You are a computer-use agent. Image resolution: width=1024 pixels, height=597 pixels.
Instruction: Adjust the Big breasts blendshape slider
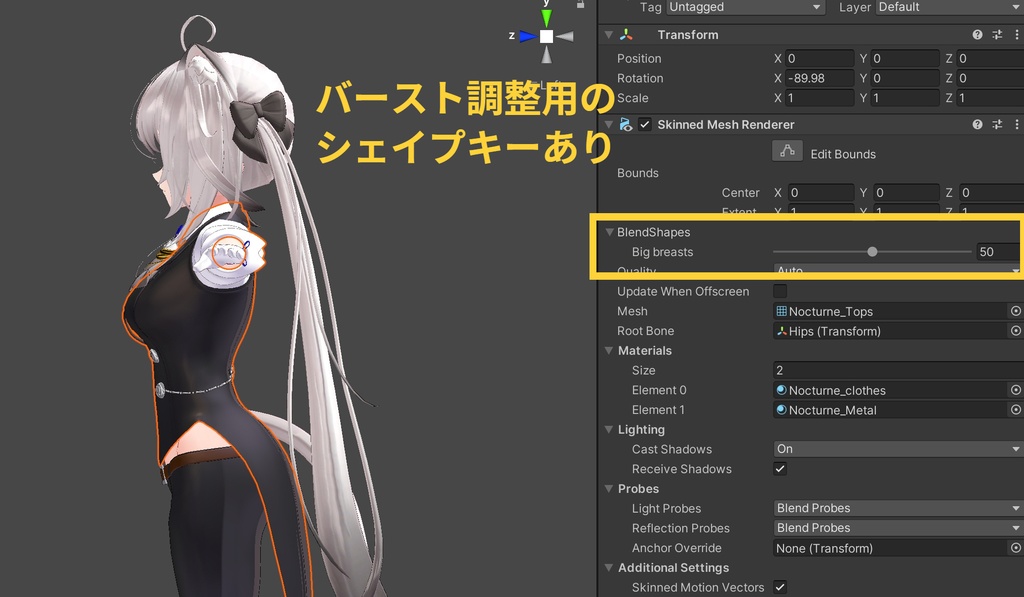click(872, 251)
